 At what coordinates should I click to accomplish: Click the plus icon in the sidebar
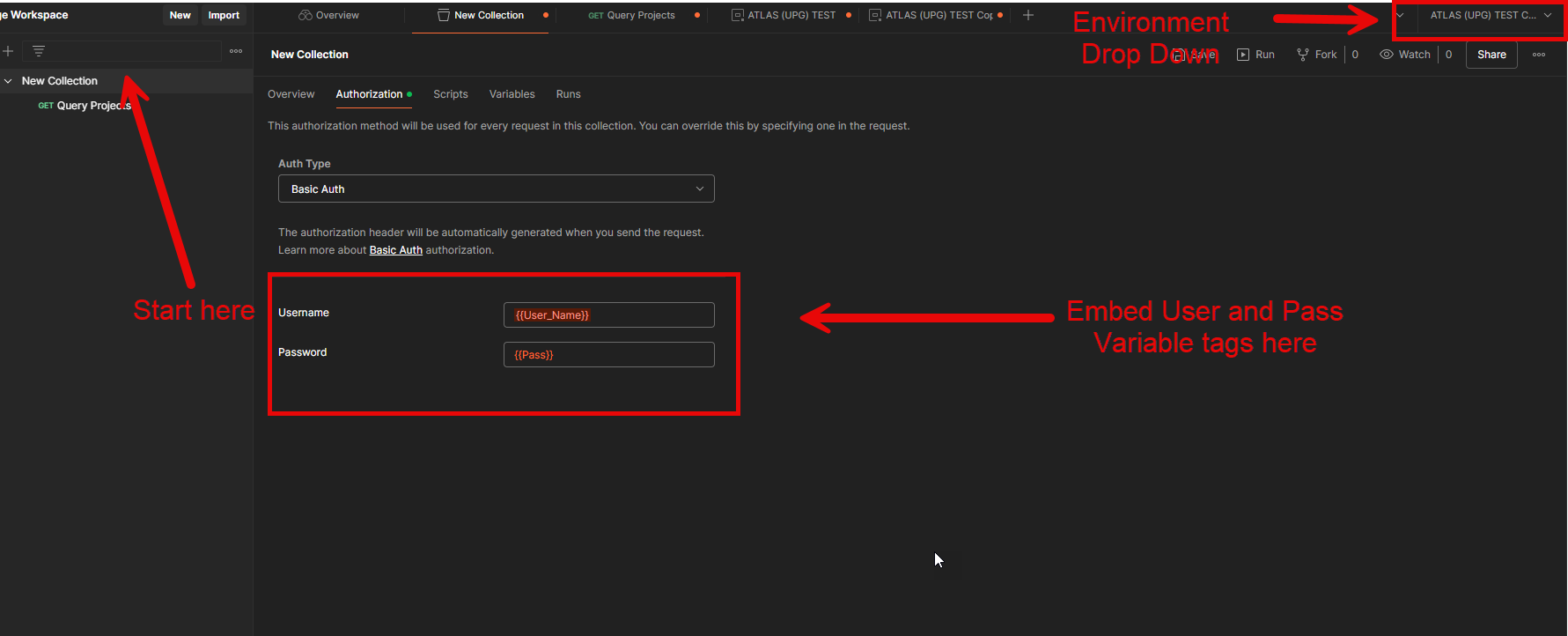coord(8,51)
